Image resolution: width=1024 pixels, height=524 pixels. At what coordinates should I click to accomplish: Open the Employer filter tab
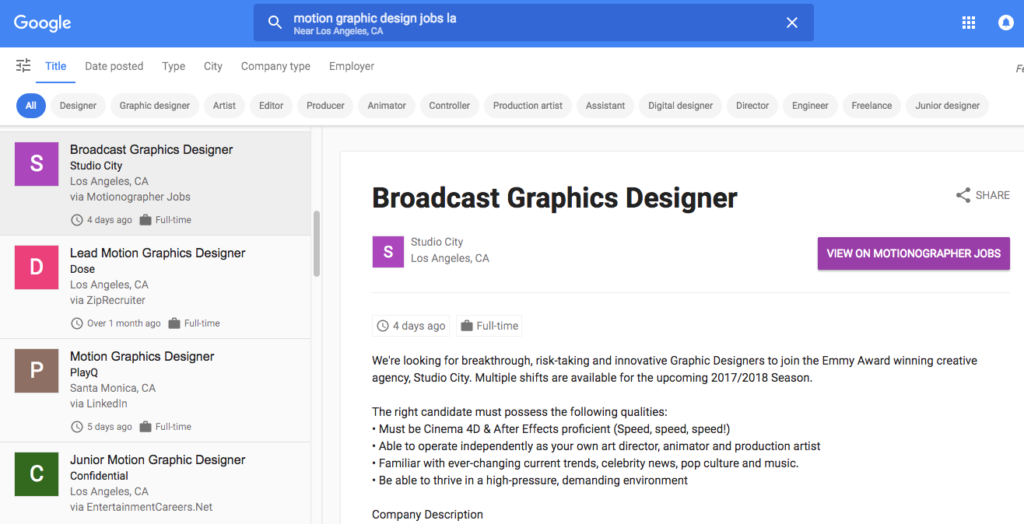tap(351, 66)
